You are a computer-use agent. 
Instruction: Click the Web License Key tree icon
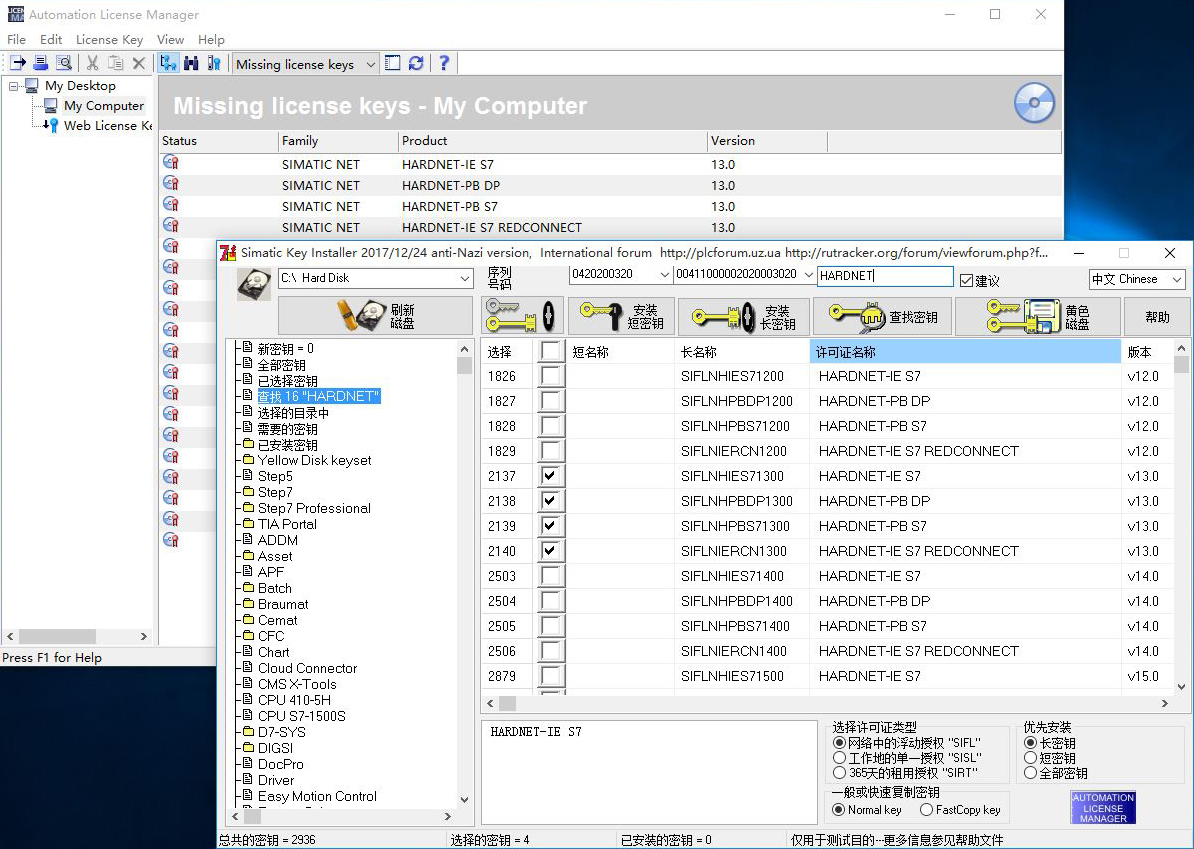pos(50,126)
